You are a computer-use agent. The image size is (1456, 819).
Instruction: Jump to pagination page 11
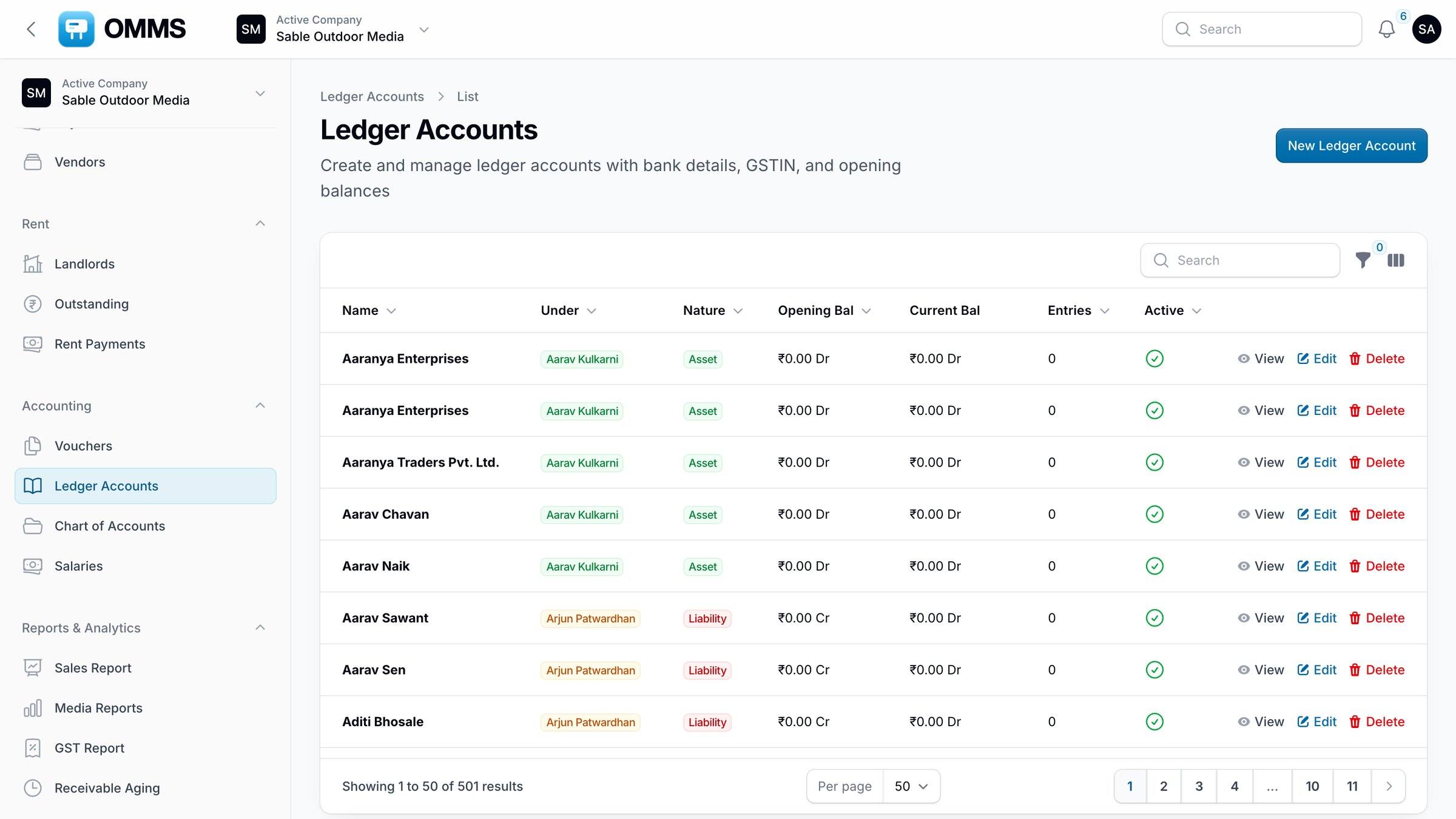click(1352, 786)
